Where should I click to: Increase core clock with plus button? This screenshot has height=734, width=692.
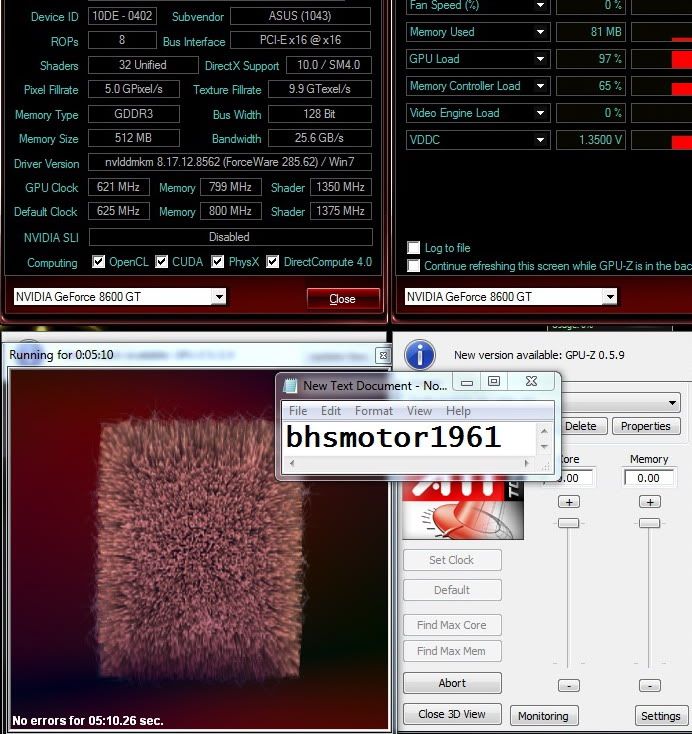[x=569, y=502]
